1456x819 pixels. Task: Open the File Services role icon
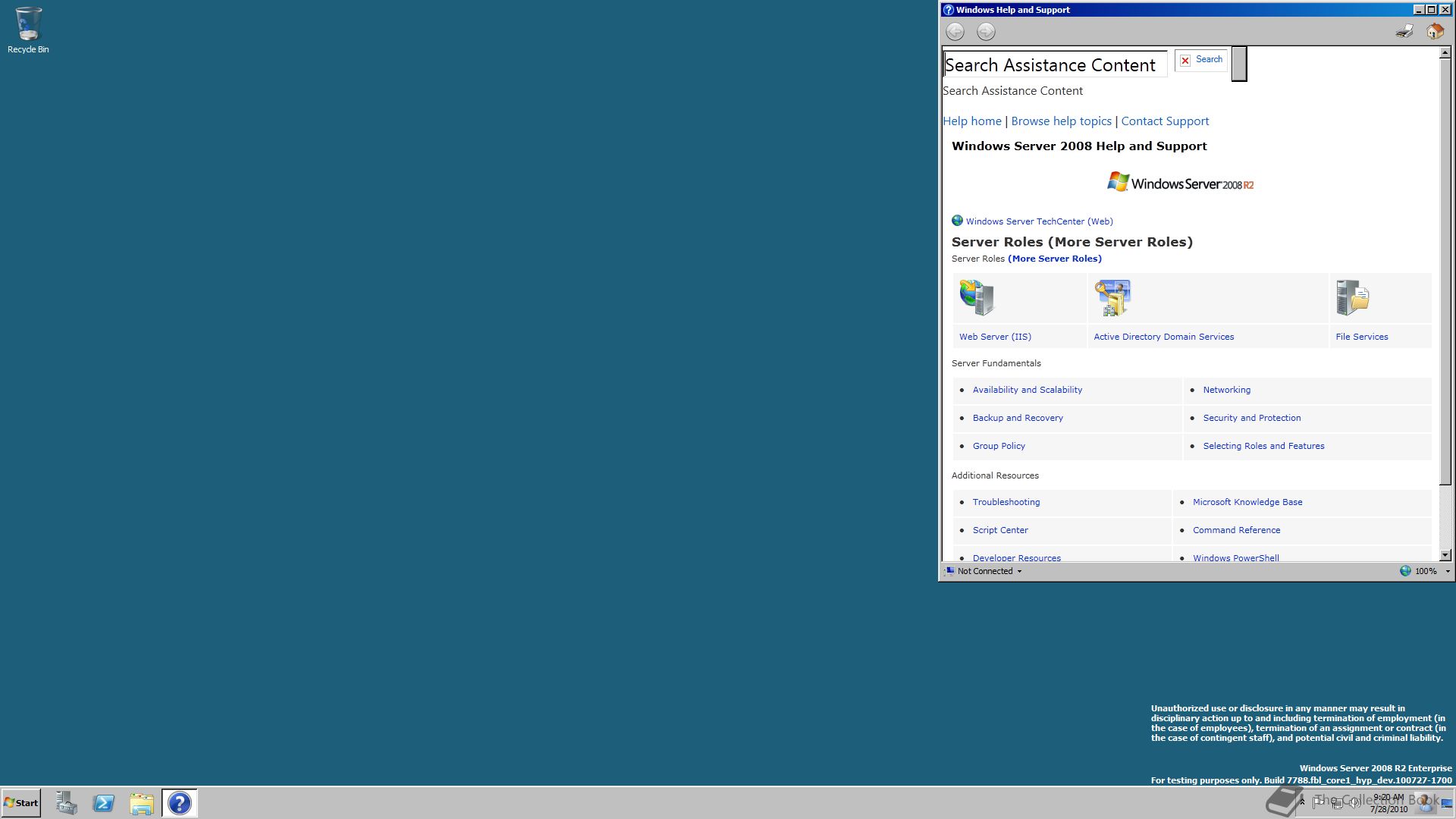tap(1353, 297)
